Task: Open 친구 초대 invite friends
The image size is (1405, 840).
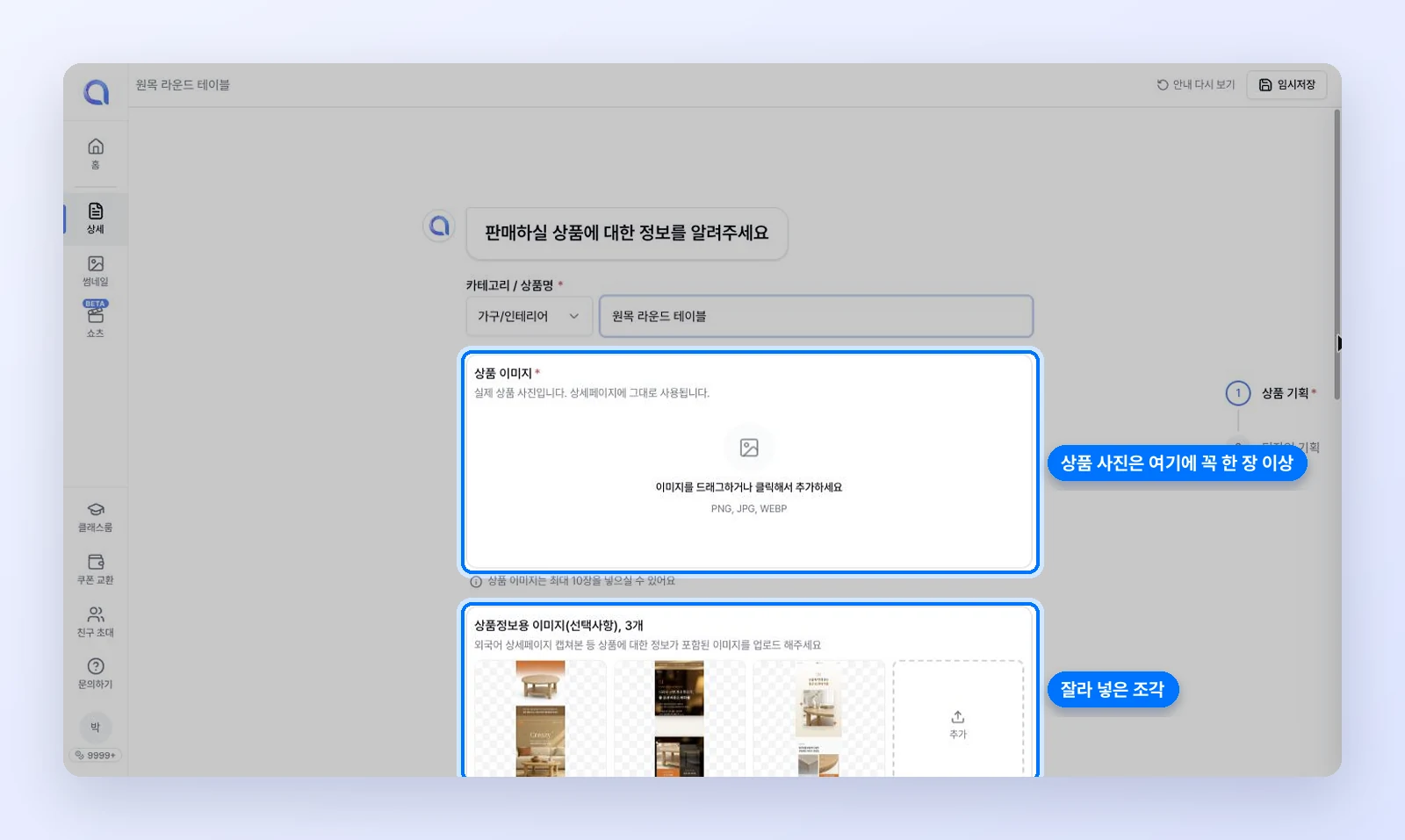Action: click(x=96, y=621)
